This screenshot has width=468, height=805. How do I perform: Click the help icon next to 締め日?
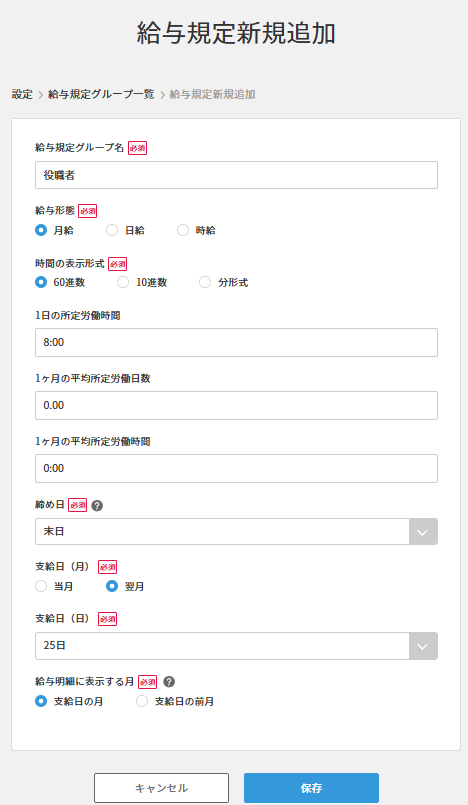(x=97, y=506)
